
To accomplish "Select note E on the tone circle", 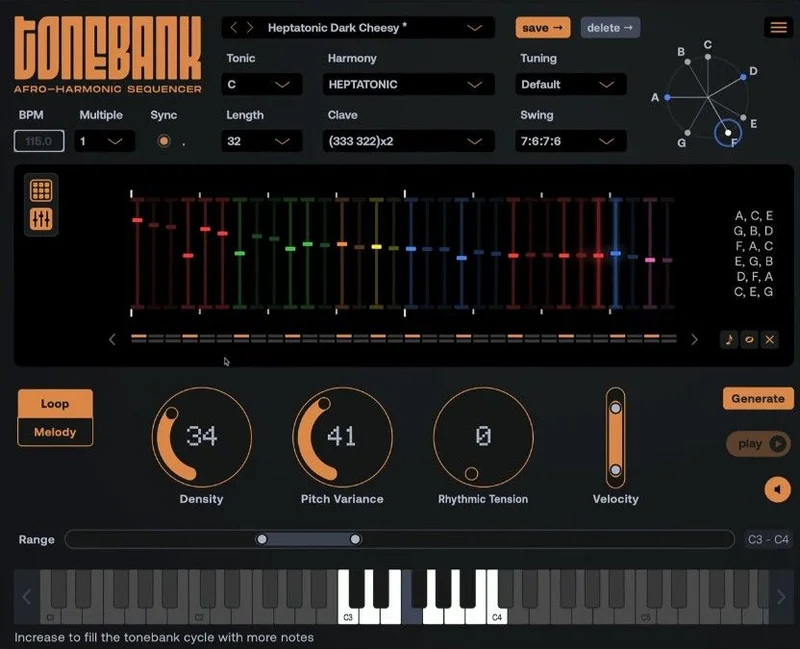I will [x=743, y=117].
